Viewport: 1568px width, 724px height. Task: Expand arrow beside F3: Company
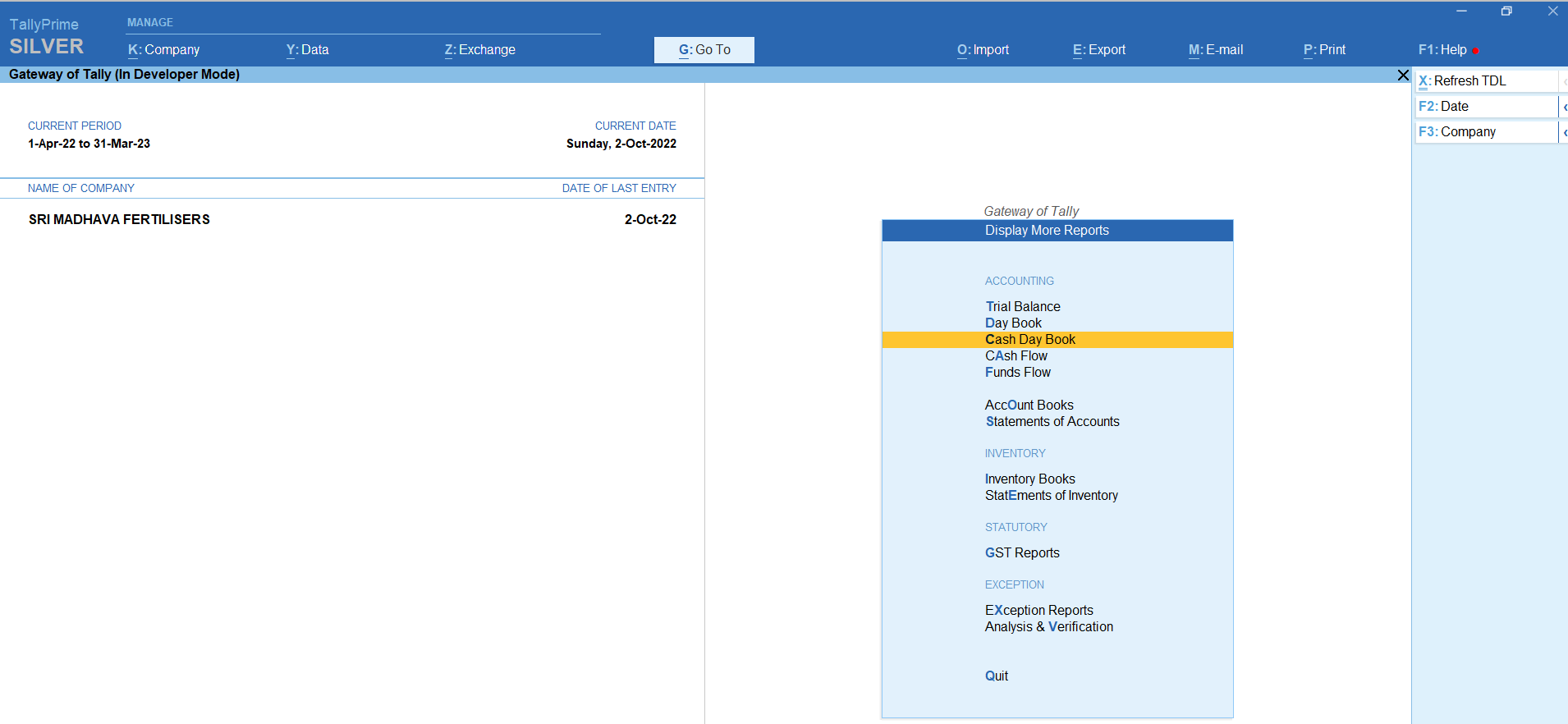[x=1564, y=132]
